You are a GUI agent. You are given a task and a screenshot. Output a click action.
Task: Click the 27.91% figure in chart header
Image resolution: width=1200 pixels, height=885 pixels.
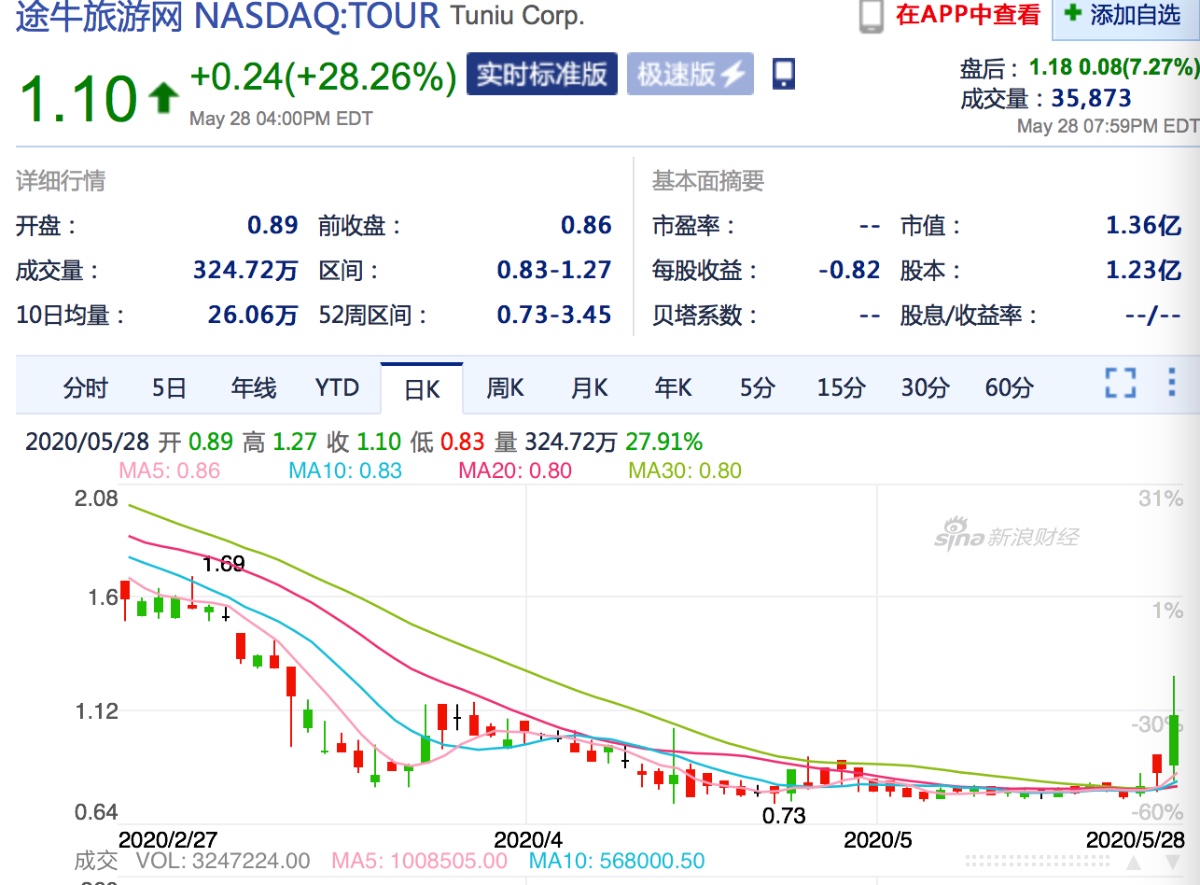pyautogui.click(x=664, y=442)
